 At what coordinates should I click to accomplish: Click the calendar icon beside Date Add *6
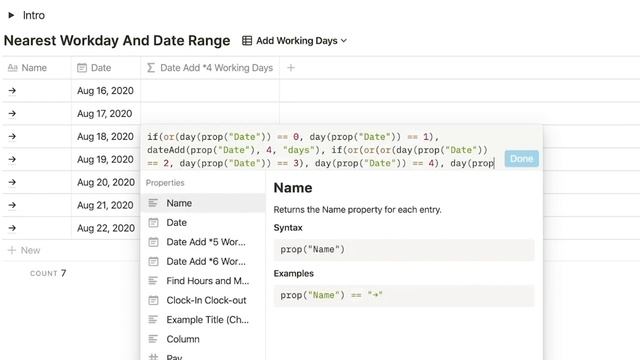(x=153, y=261)
